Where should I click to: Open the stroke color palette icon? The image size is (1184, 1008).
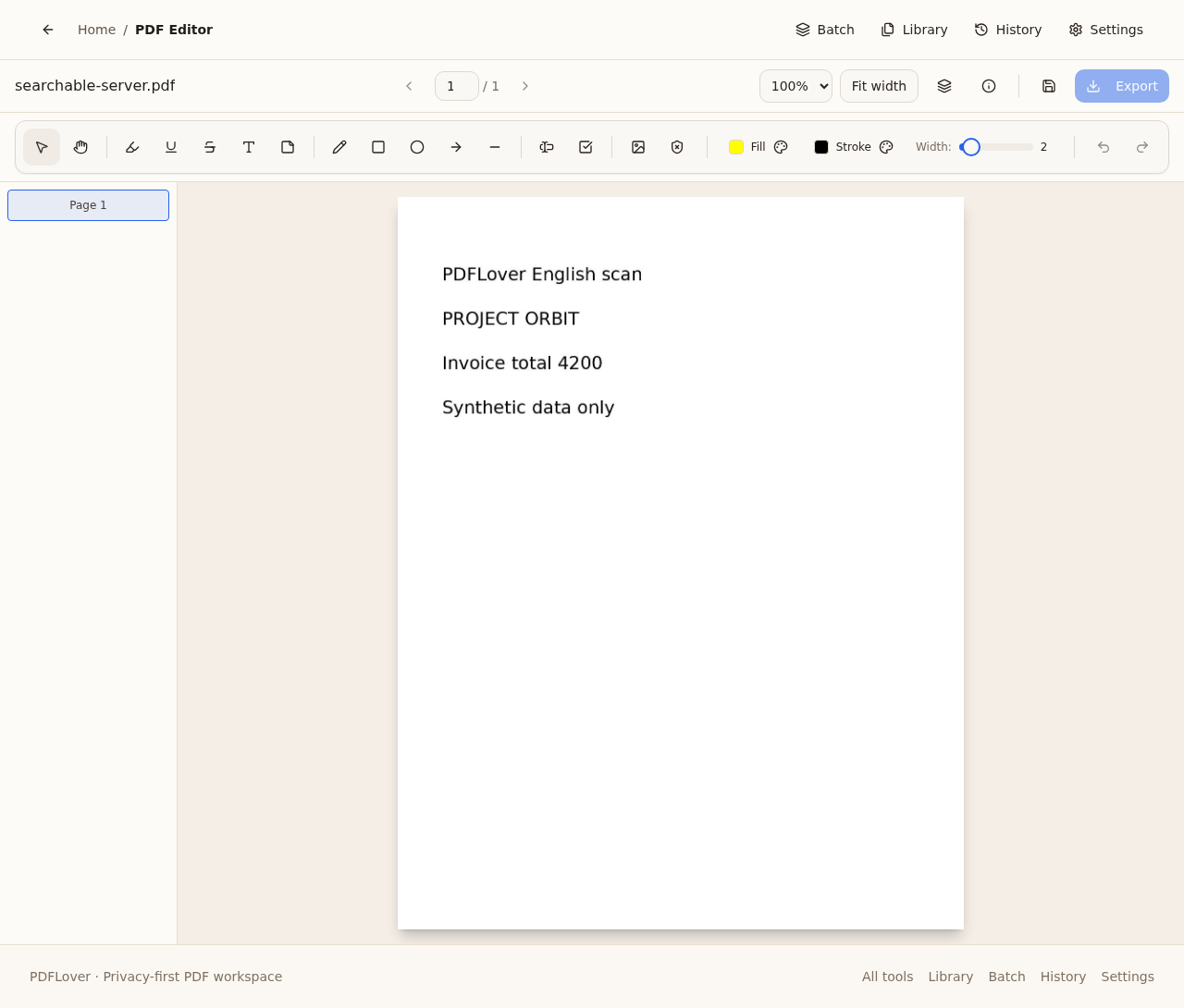tap(886, 147)
